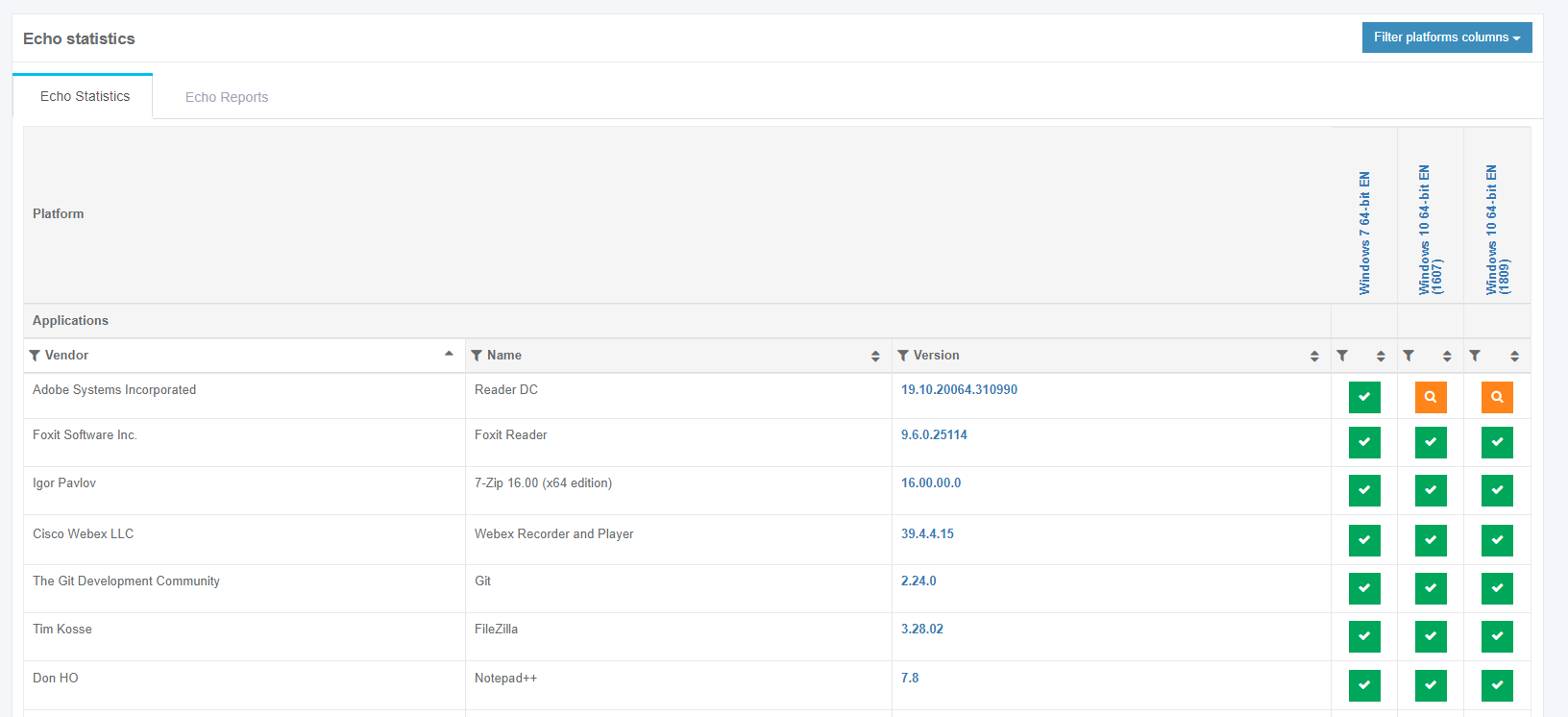Click Notepad++ check for Windows 10 (1809)
The height and width of the screenshot is (717, 1568).
coord(1497,685)
